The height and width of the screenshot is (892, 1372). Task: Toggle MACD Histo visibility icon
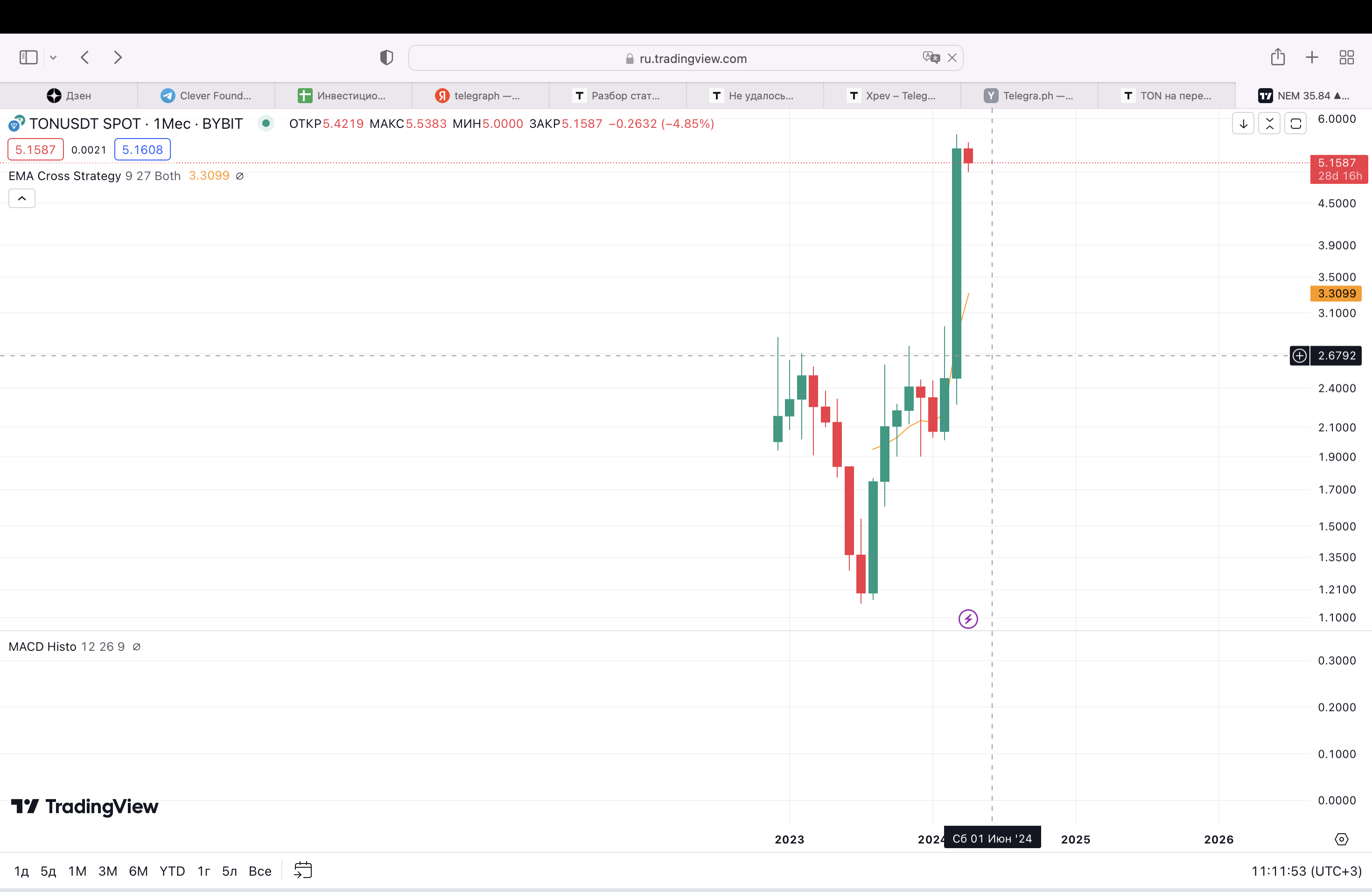(x=137, y=647)
